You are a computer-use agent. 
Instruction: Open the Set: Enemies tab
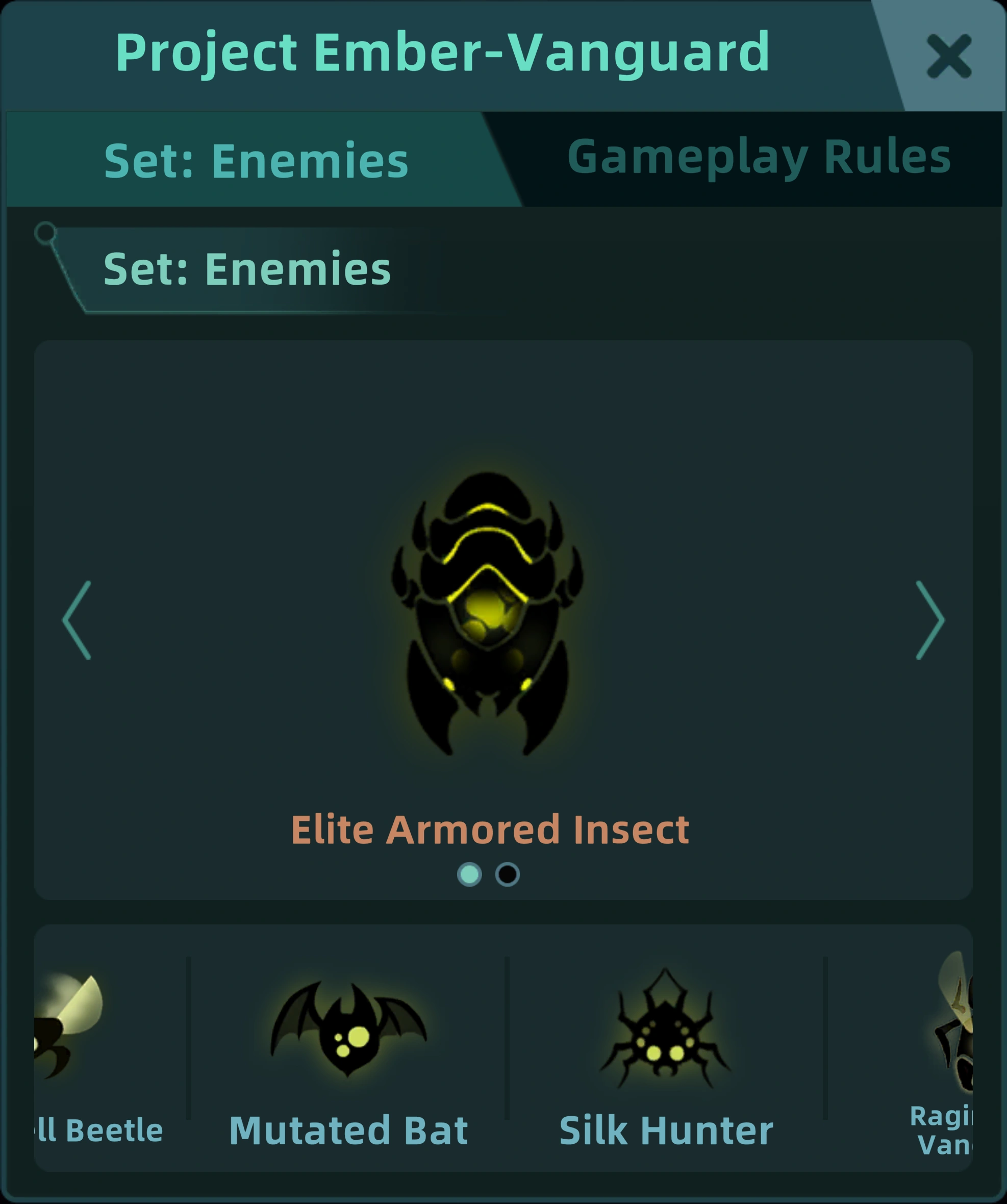click(x=256, y=161)
